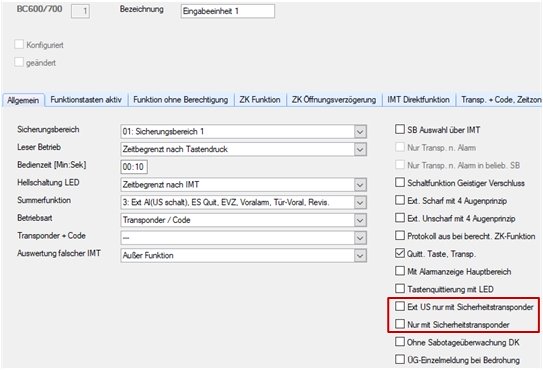Check Ext. Unscharf mit 4 Augenprinzip
Viewport: 543px width, 370px height.
point(400,218)
